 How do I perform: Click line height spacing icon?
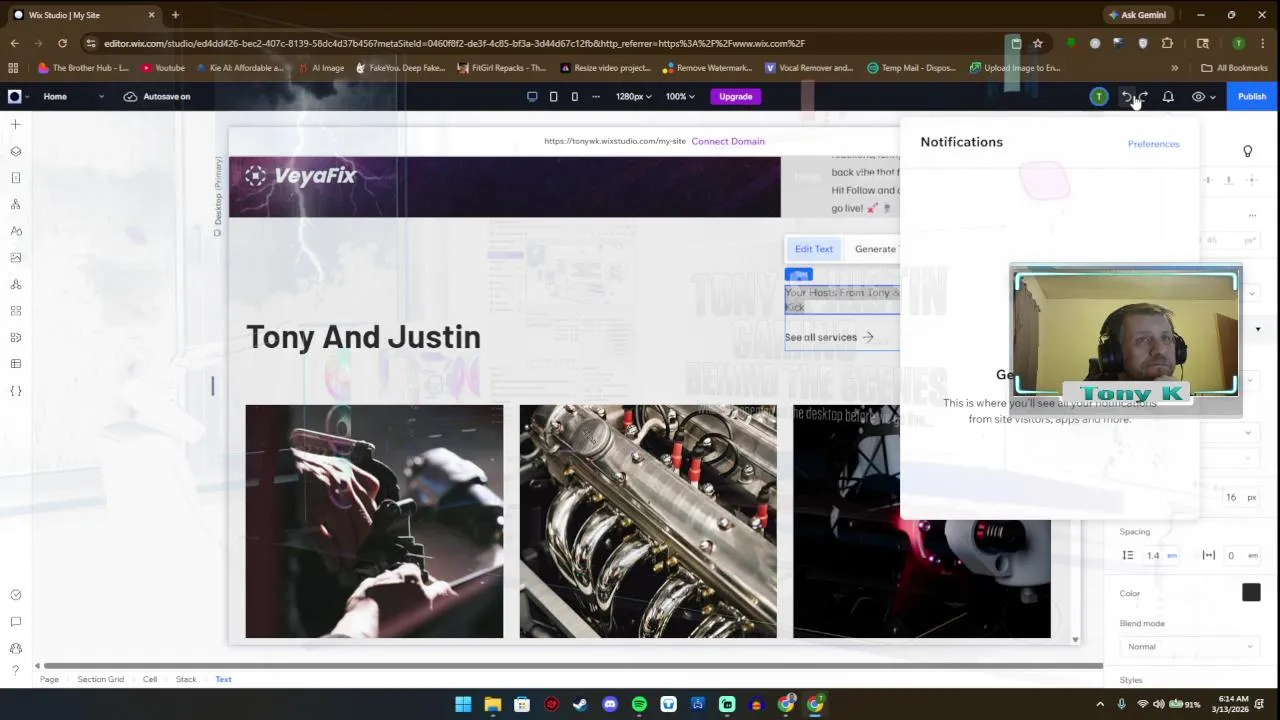pyautogui.click(x=1128, y=555)
